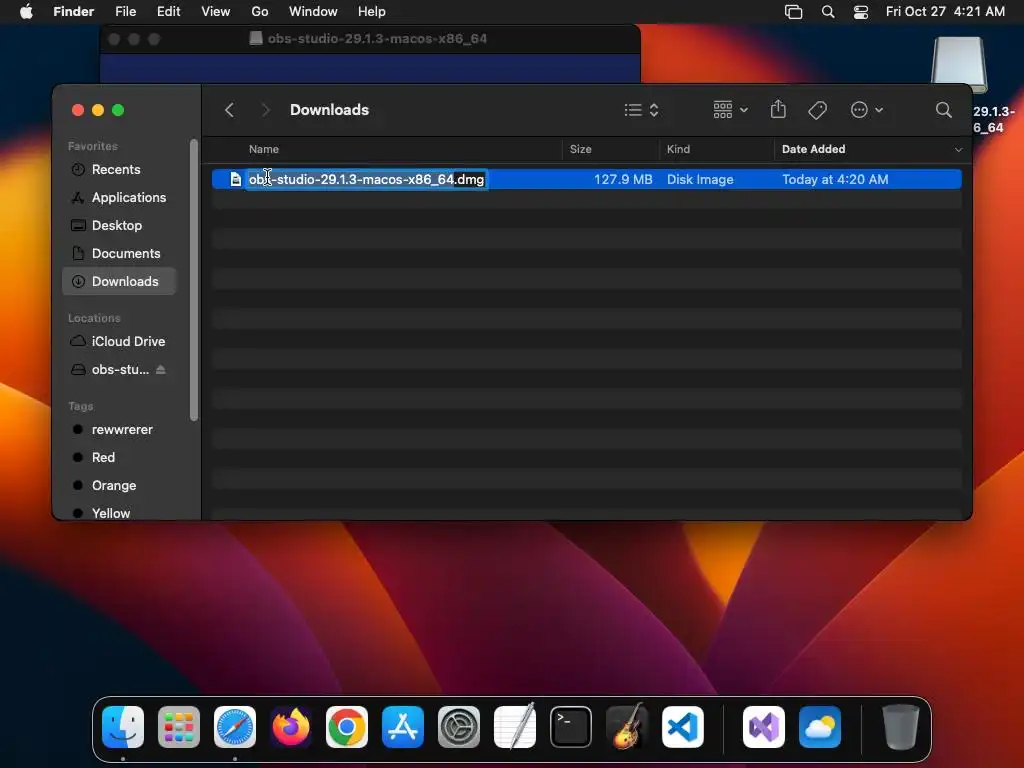Viewport: 1024px width, 768px height.
Task: Click the Finder window search icon
Action: (x=943, y=110)
